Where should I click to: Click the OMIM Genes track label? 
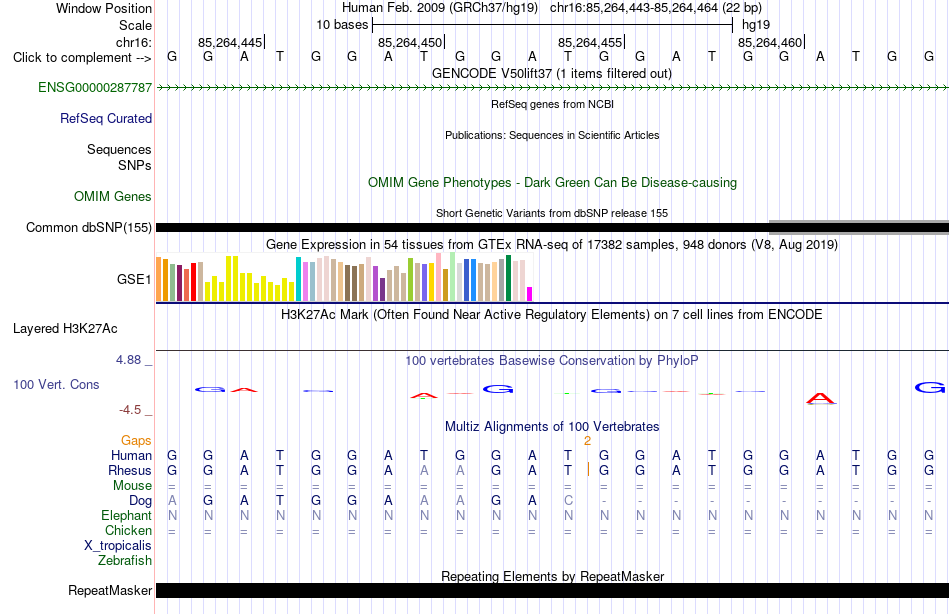113,196
